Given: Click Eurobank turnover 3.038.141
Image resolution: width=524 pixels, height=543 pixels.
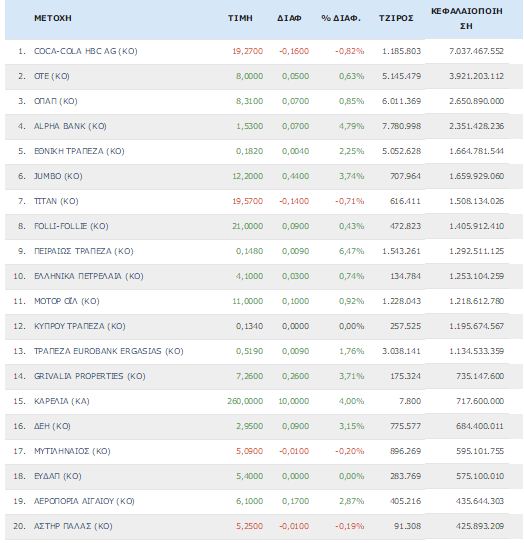Looking at the screenshot, I should (401, 351).
